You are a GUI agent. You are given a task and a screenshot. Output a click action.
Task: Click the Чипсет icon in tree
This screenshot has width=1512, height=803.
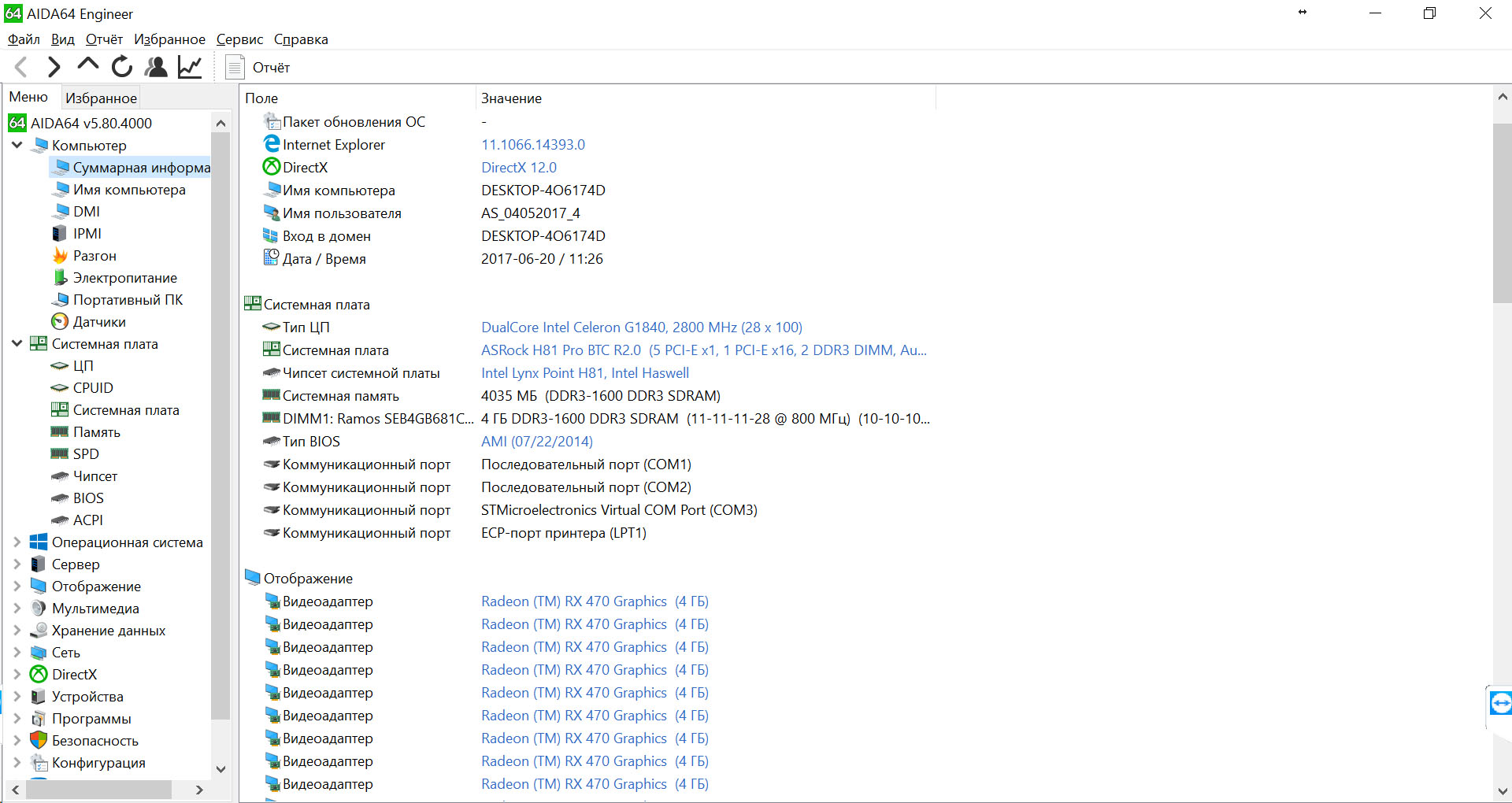60,476
